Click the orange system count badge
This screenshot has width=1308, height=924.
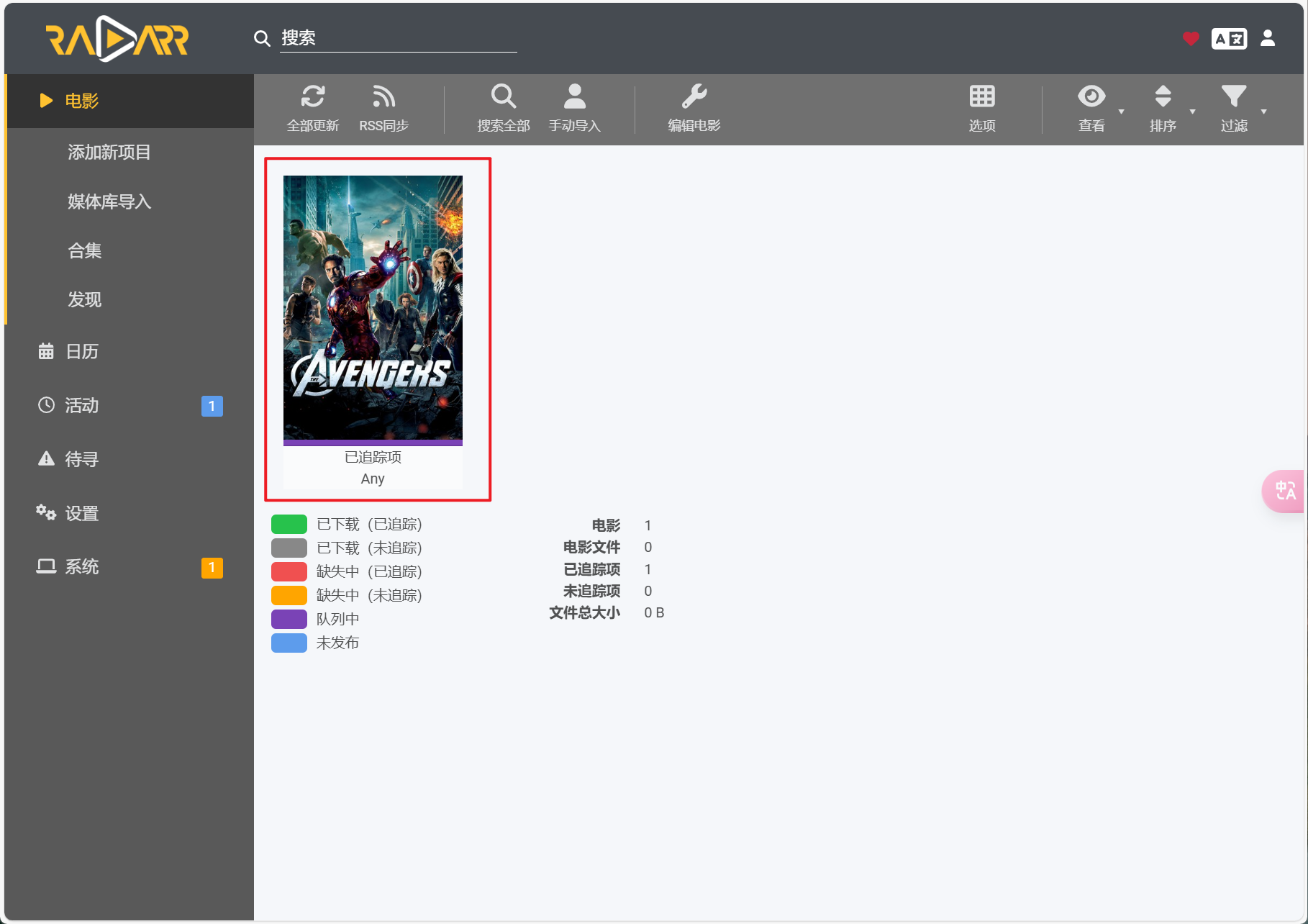pyautogui.click(x=212, y=568)
